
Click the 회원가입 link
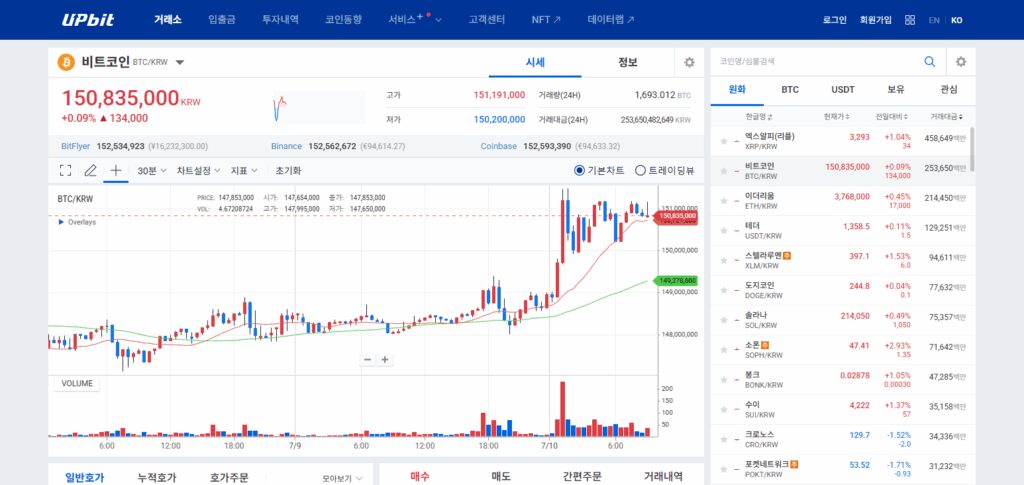[876, 20]
